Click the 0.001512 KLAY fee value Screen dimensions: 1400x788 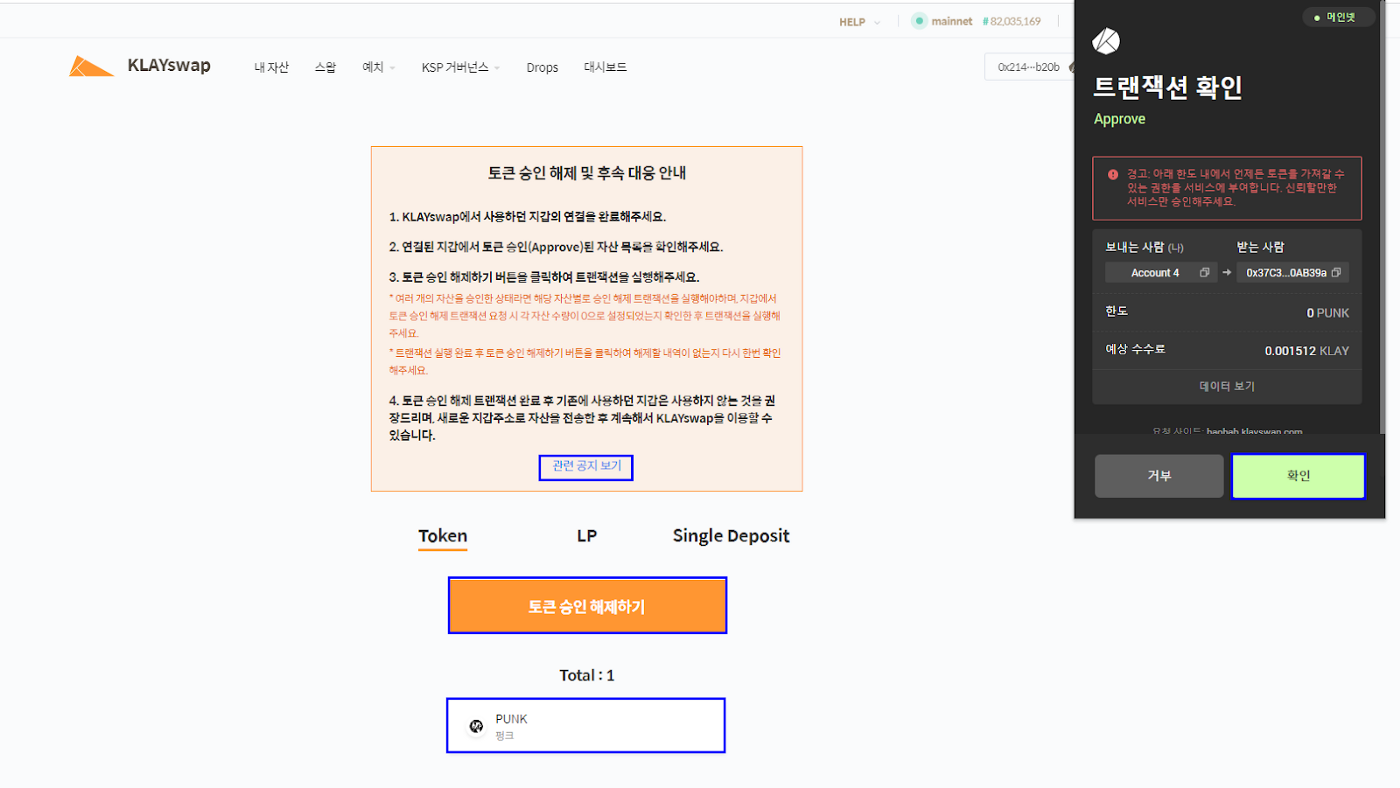tap(1307, 351)
